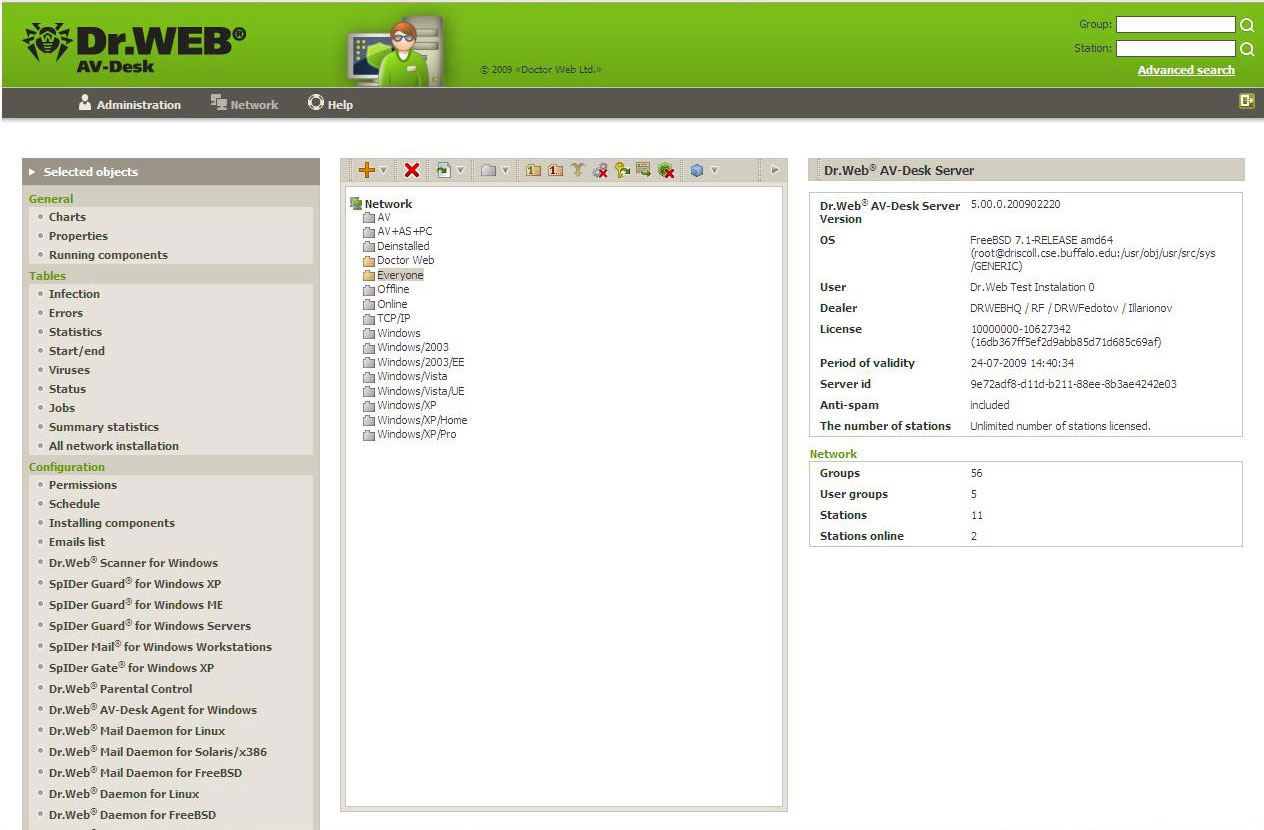
Task: Open SpIDer Guard for Windows XP settings
Action: (135, 584)
